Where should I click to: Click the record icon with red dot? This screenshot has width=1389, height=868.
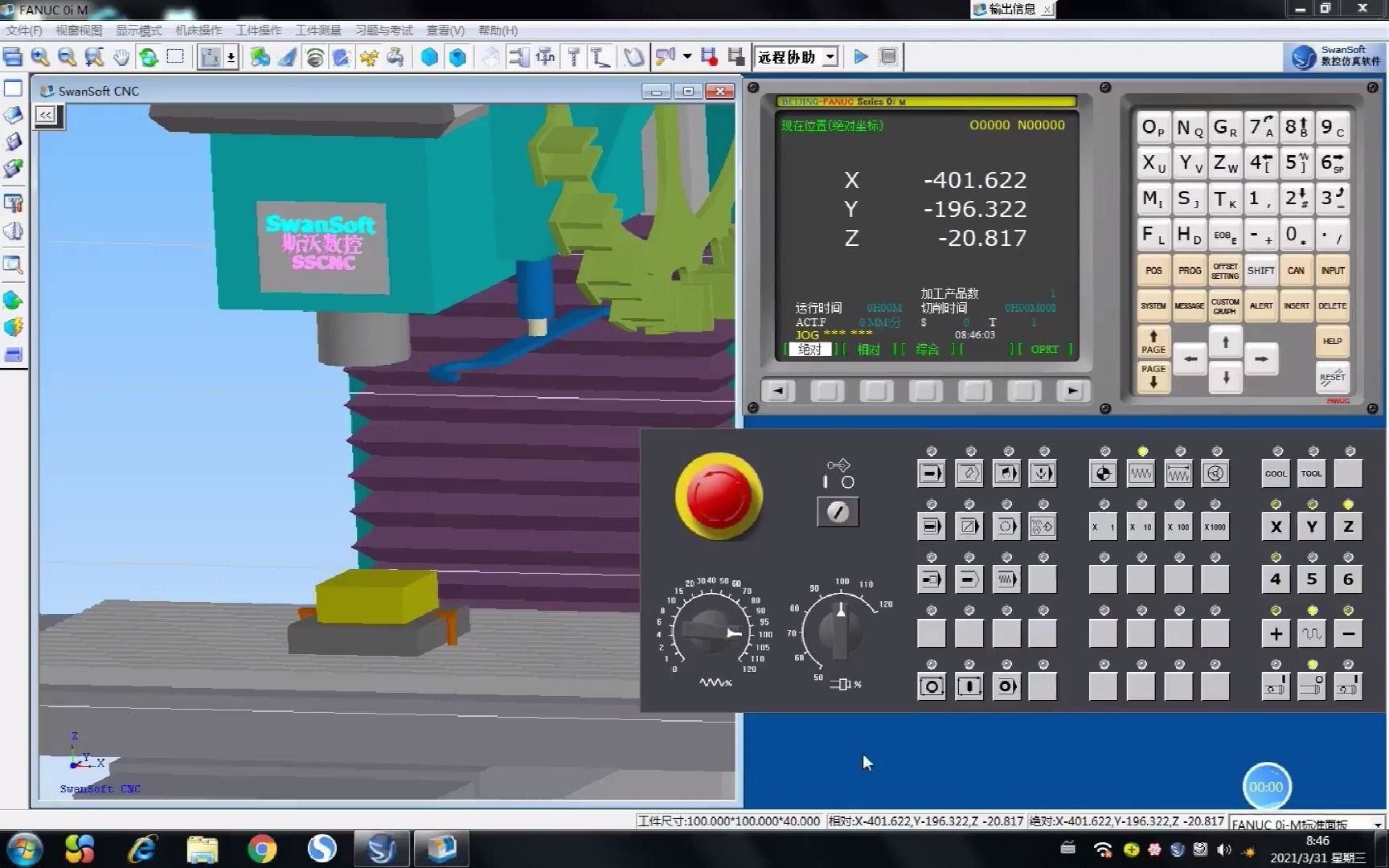pyautogui.click(x=709, y=57)
